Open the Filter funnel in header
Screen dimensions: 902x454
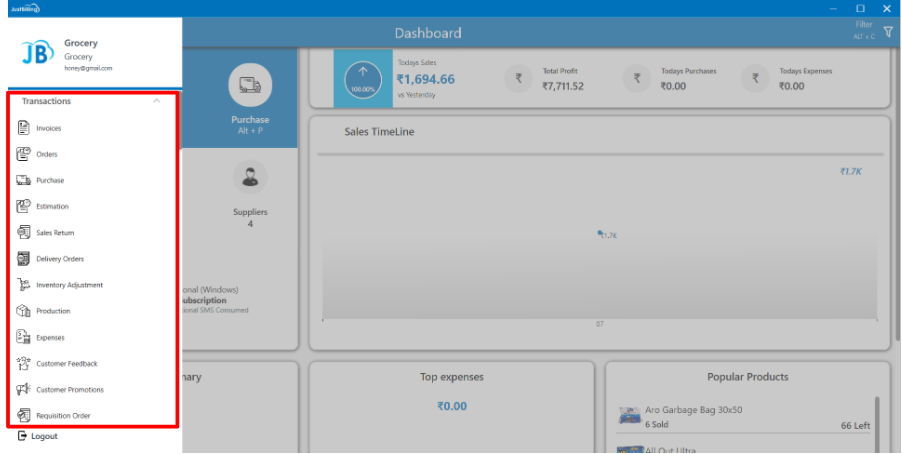pos(887,32)
